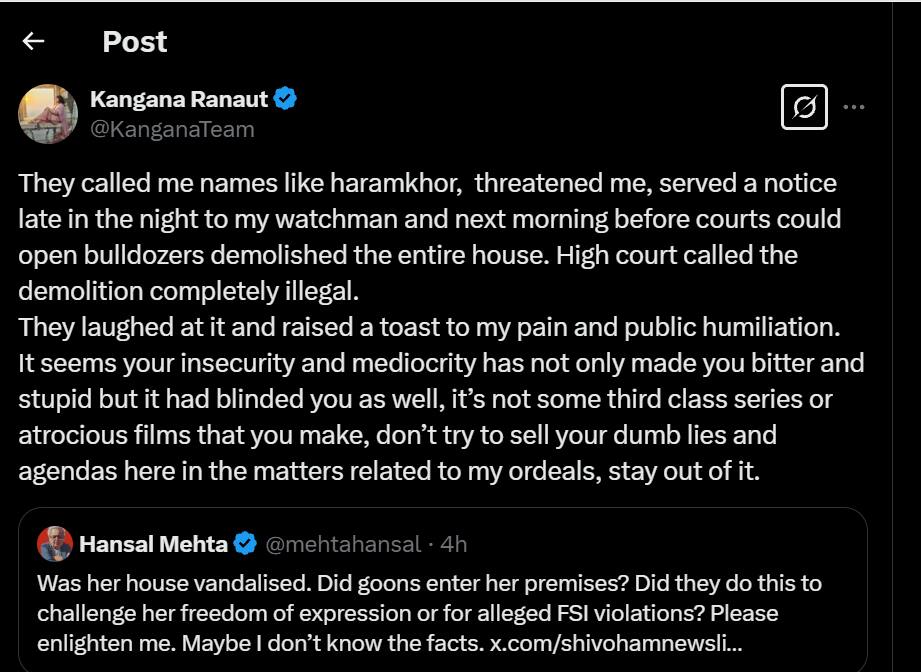Open the Hansal Mehta display name
The image size is (921, 672).
coord(153,544)
